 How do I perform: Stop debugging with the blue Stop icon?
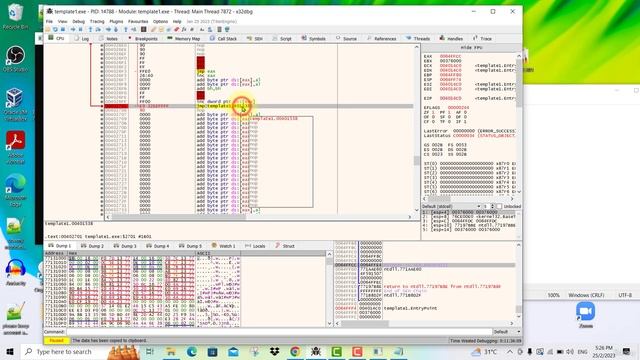[63, 29]
